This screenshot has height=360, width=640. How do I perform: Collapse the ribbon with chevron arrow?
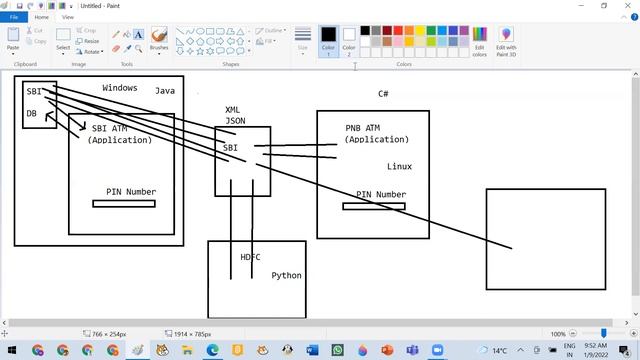tap(624, 17)
